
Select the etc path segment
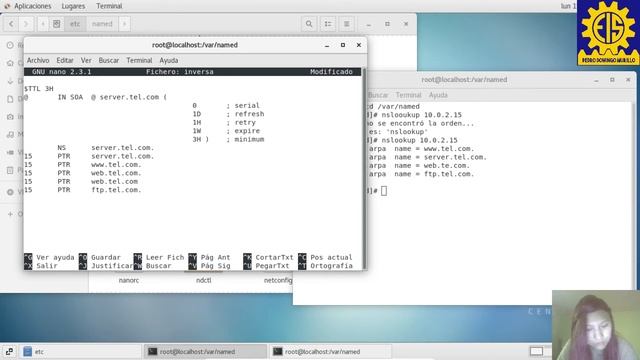click(75, 24)
